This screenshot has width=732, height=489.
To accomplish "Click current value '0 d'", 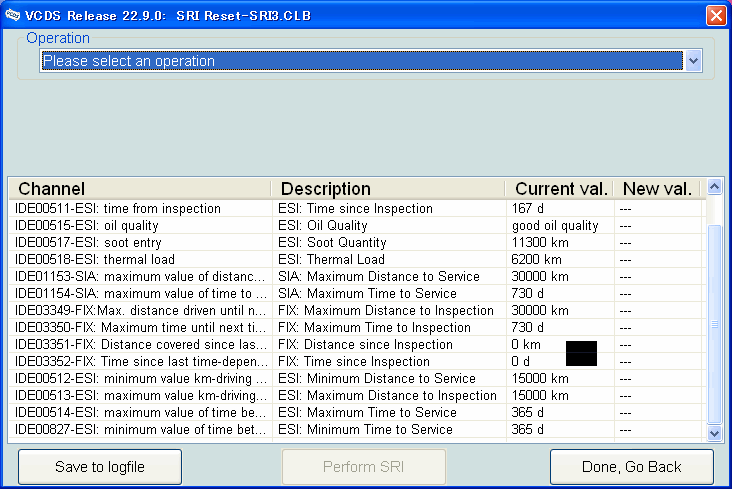I will [521, 361].
